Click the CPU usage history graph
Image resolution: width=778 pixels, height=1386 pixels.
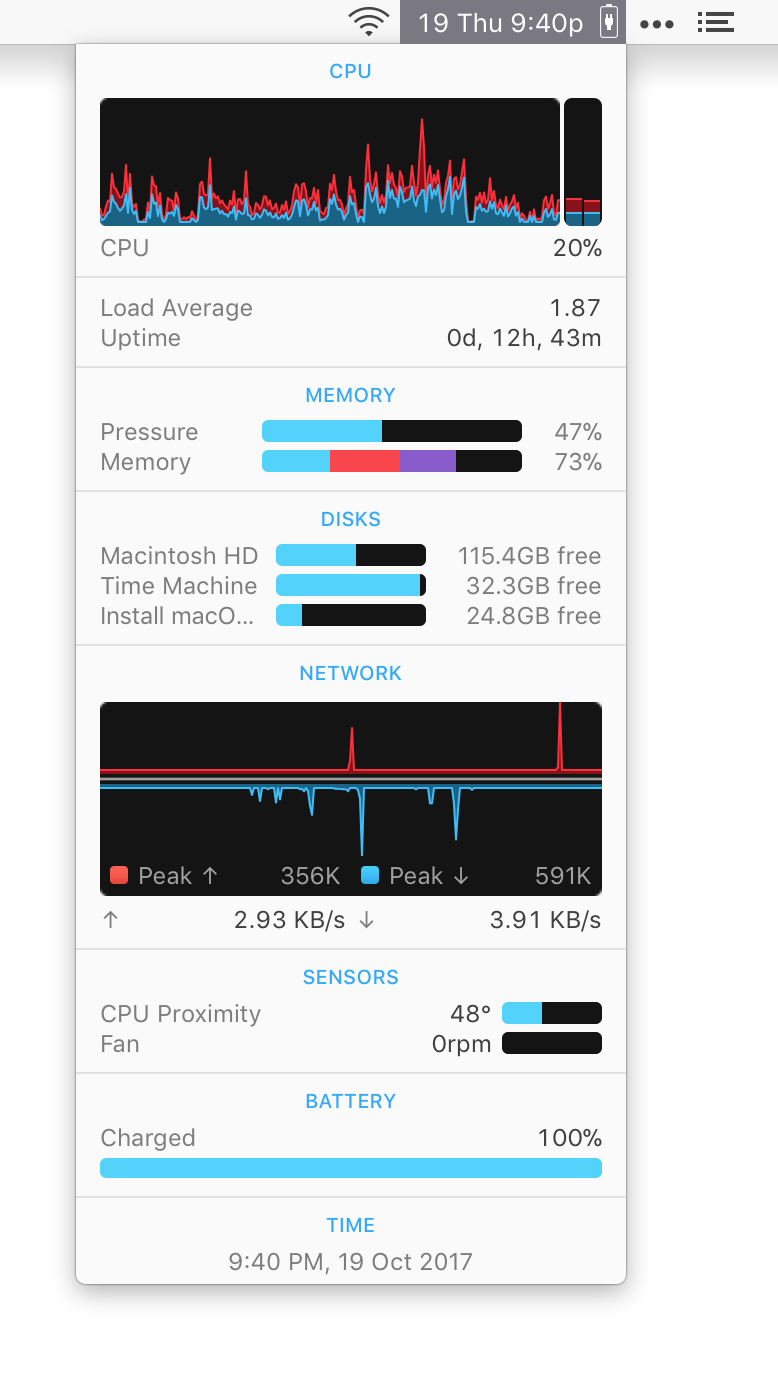click(330, 160)
